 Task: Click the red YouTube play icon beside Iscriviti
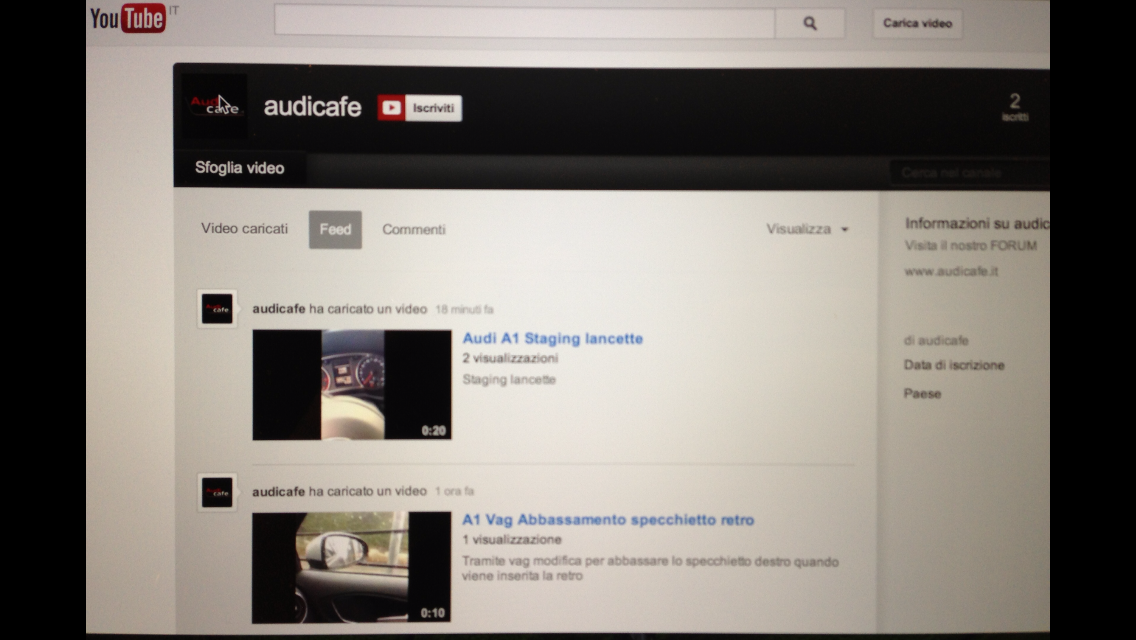tap(391, 108)
